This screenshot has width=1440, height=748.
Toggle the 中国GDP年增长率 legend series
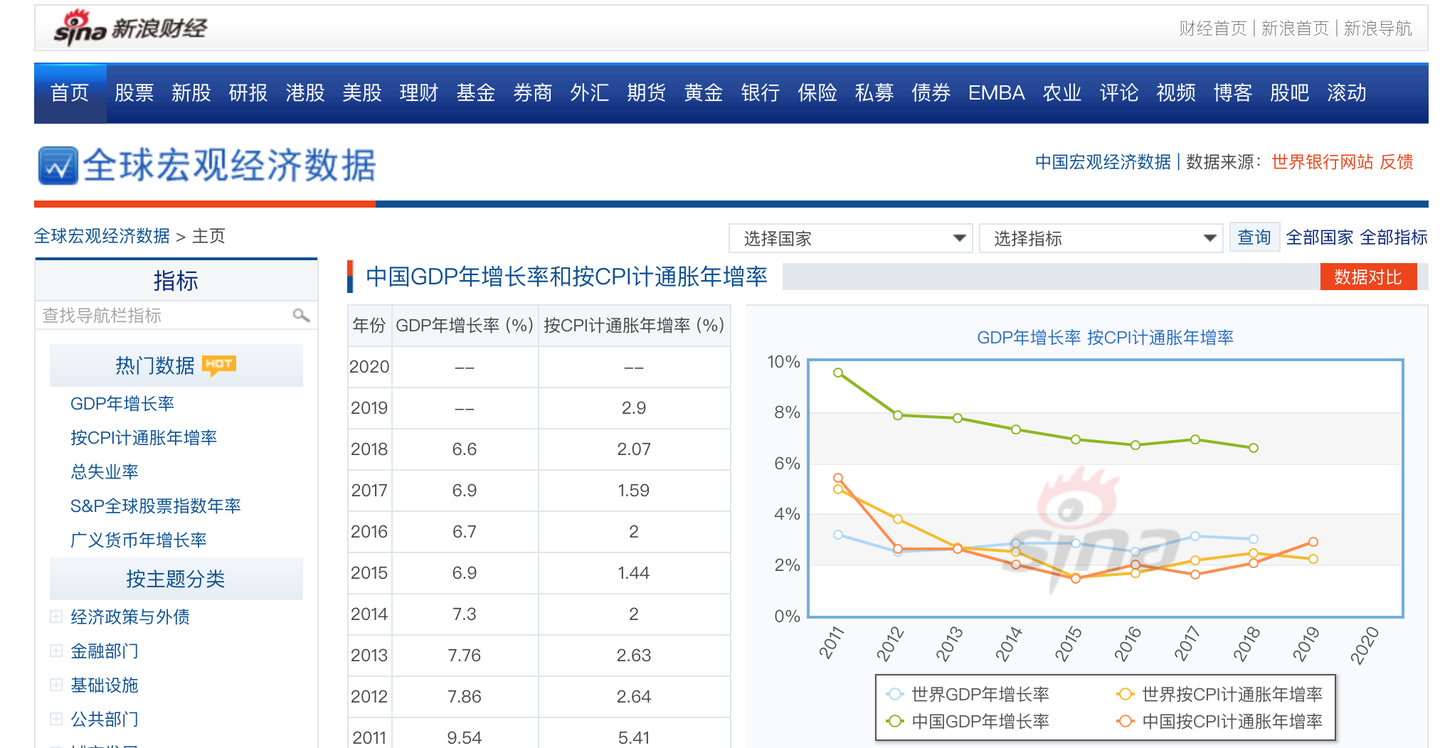click(968, 721)
